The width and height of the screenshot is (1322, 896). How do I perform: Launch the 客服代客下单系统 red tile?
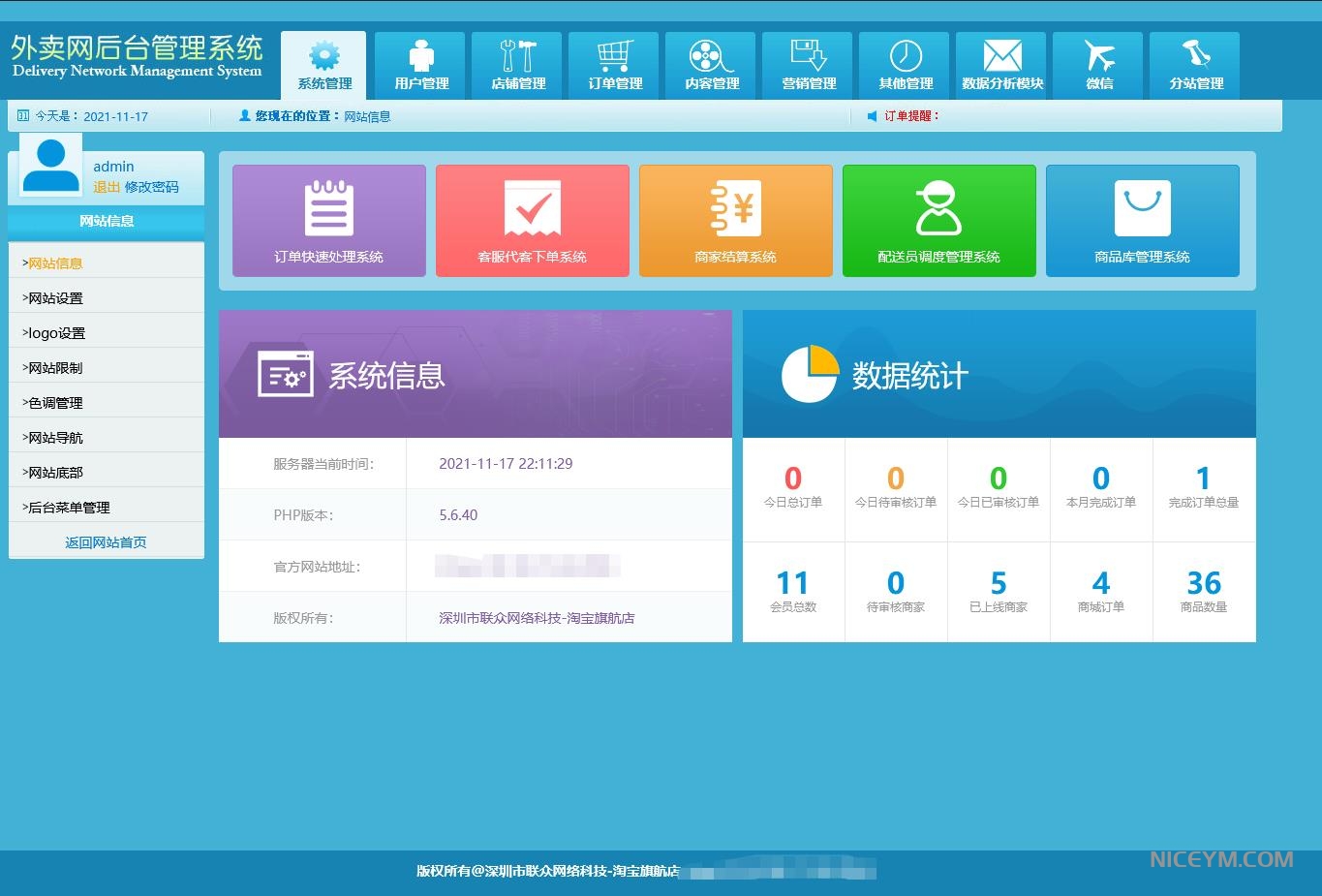click(x=533, y=221)
